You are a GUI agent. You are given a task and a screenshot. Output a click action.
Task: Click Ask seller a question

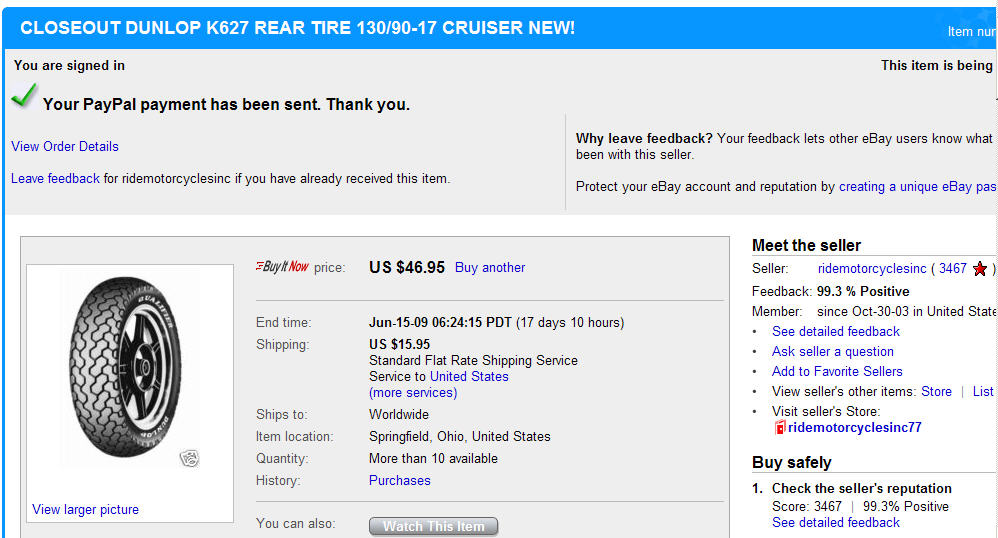(x=833, y=351)
